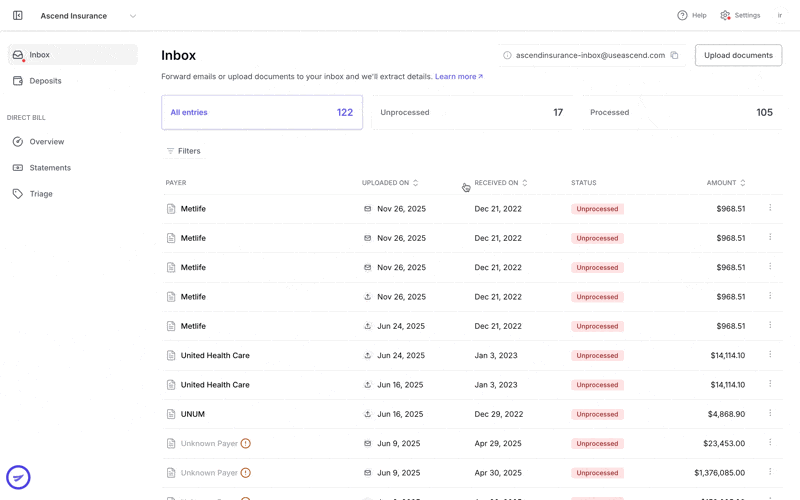800x500 pixels.
Task: Open Settings gear icon
Action: [725, 15]
